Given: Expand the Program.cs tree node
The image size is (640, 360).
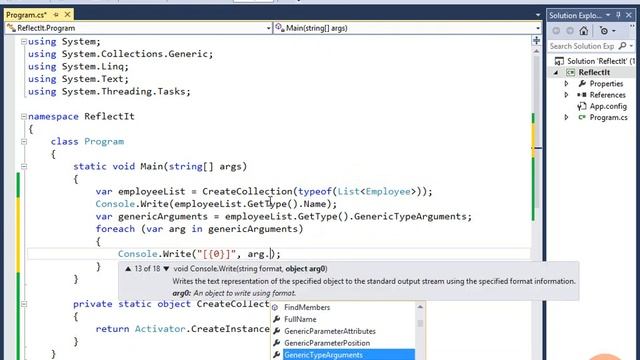Looking at the screenshot, I should pos(567,117).
